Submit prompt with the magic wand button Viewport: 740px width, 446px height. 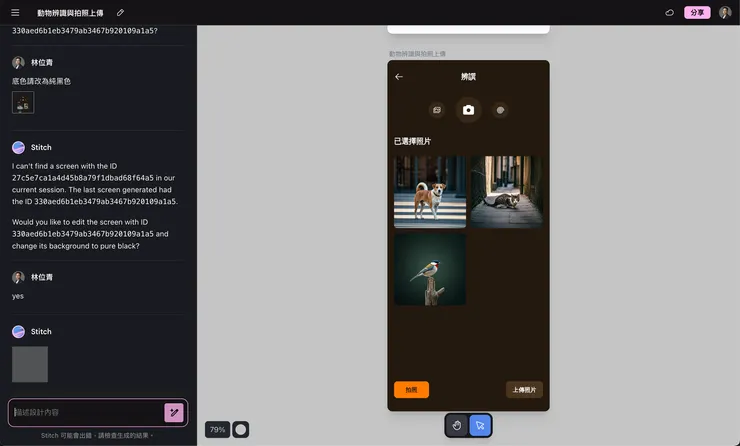(x=174, y=412)
